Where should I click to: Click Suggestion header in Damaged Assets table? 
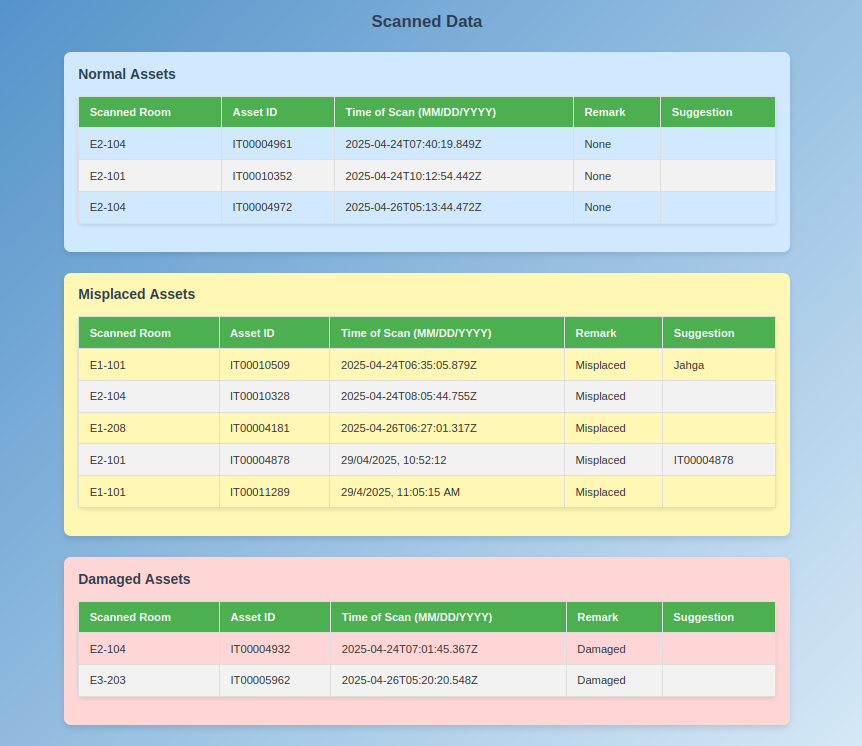(x=719, y=617)
